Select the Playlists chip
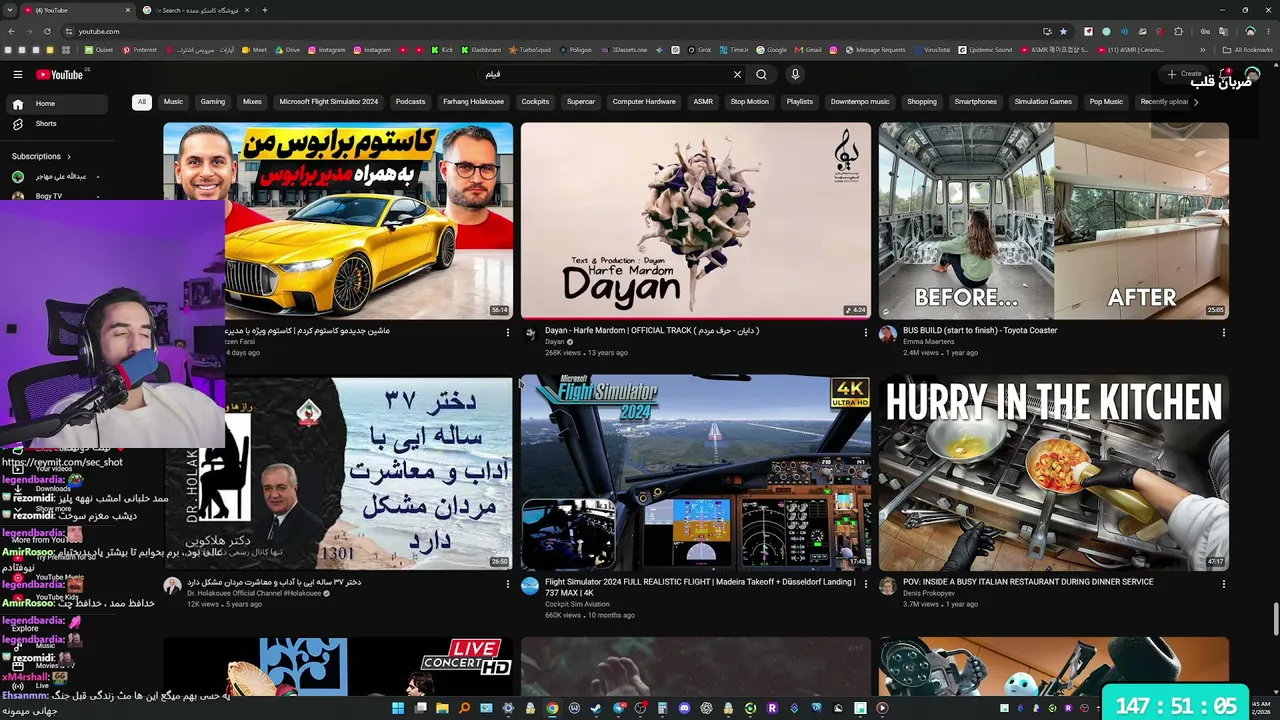Viewport: 1280px width, 720px height. click(800, 102)
